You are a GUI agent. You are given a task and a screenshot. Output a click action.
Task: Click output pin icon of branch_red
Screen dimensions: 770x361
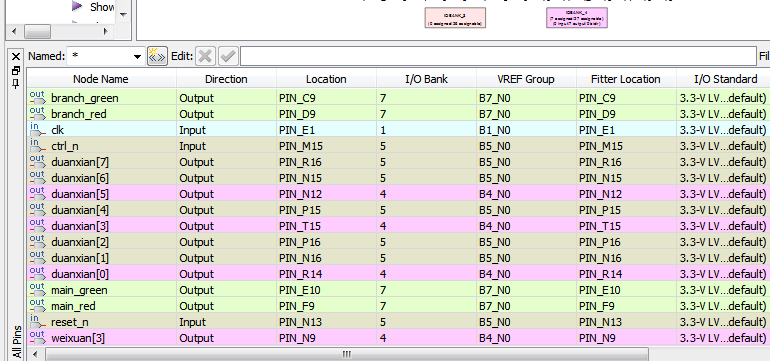(37, 113)
